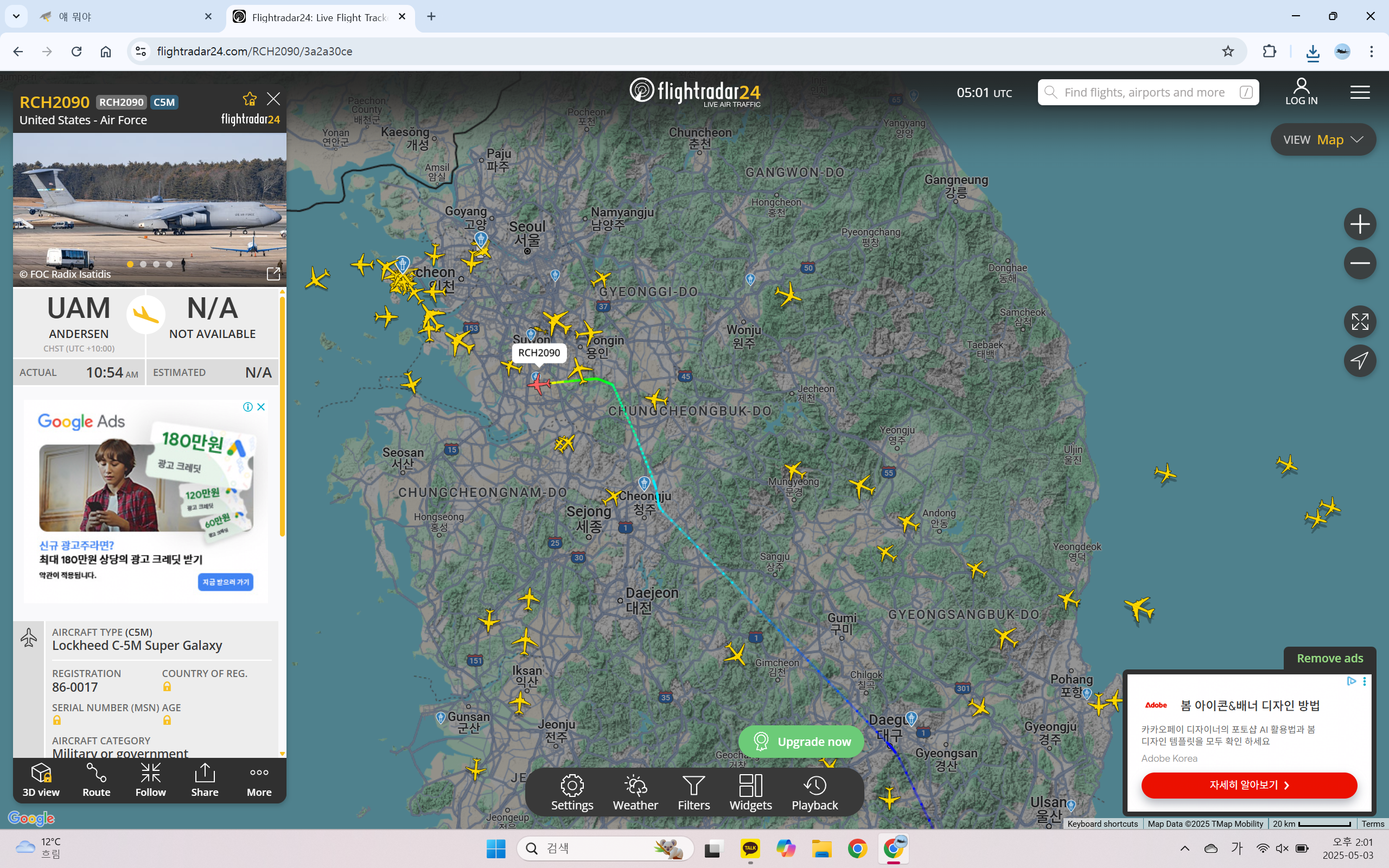Open Keyboard shortcuts link
This screenshot has height=868, width=1389.
1102,824
